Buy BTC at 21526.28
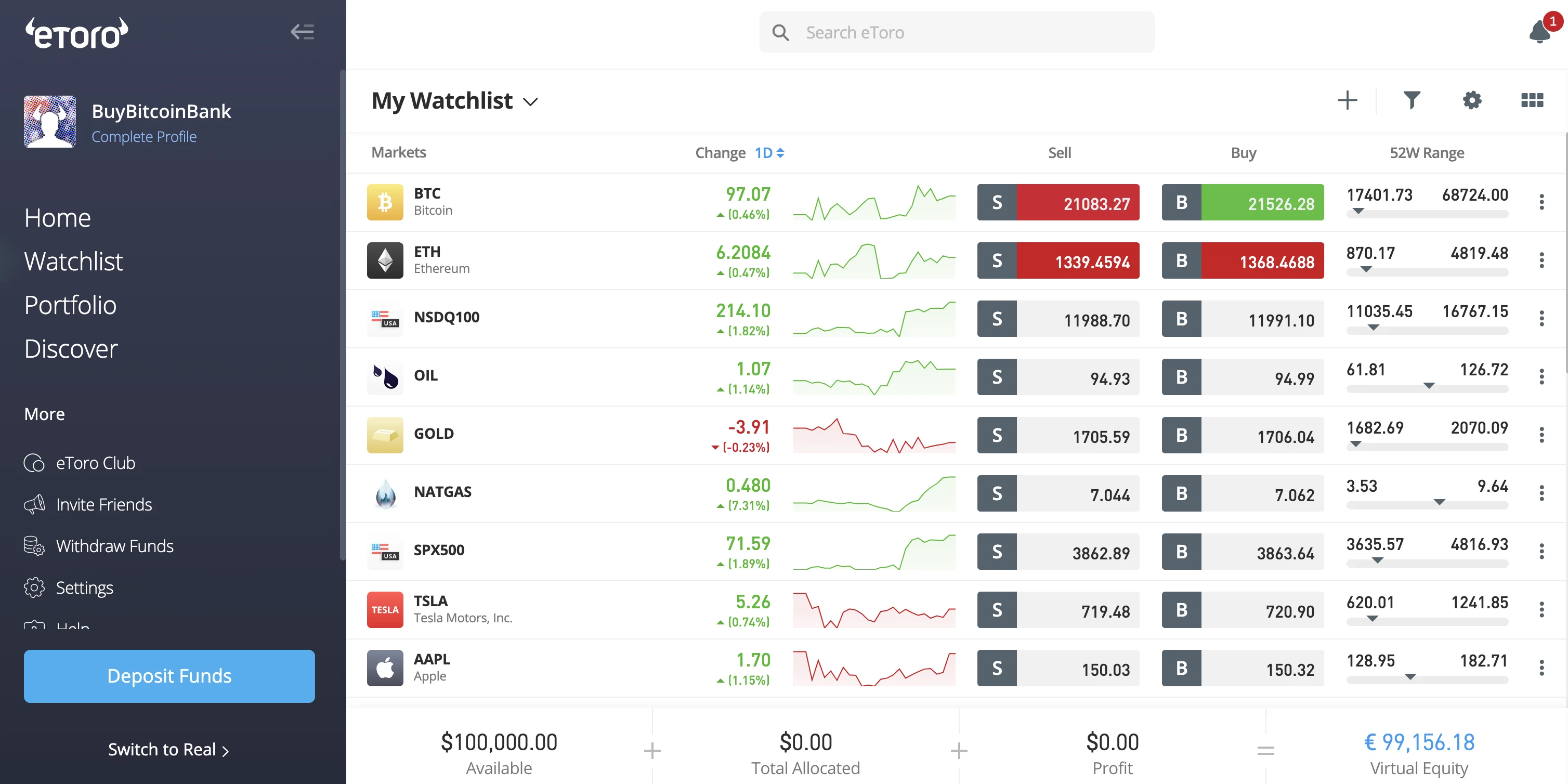This screenshot has width=1568, height=784. [1243, 202]
